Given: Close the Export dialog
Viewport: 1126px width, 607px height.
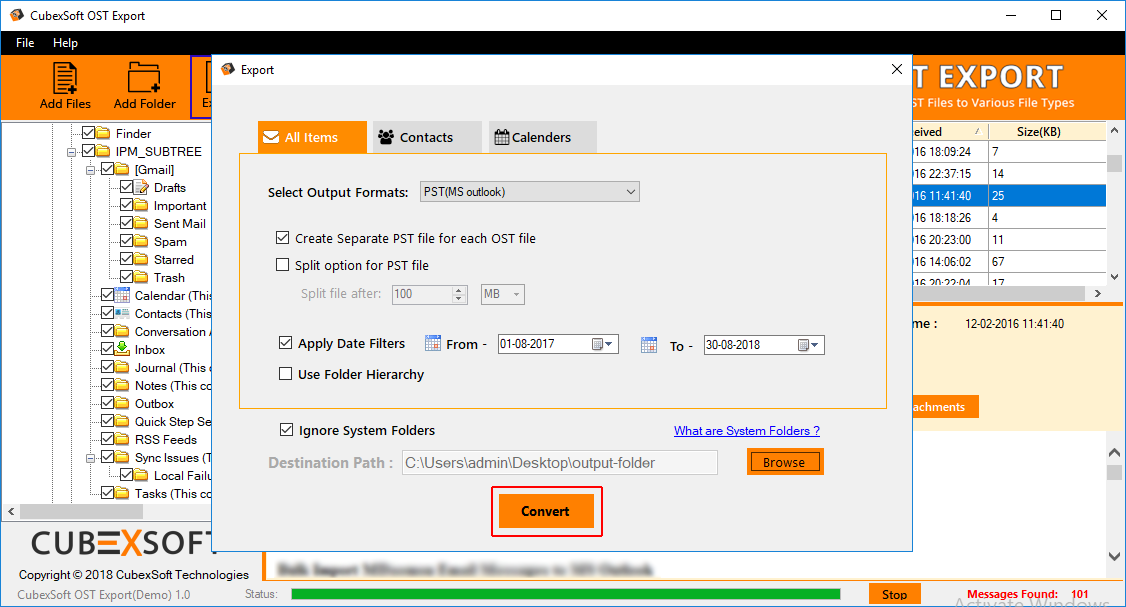Looking at the screenshot, I should click(x=897, y=69).
